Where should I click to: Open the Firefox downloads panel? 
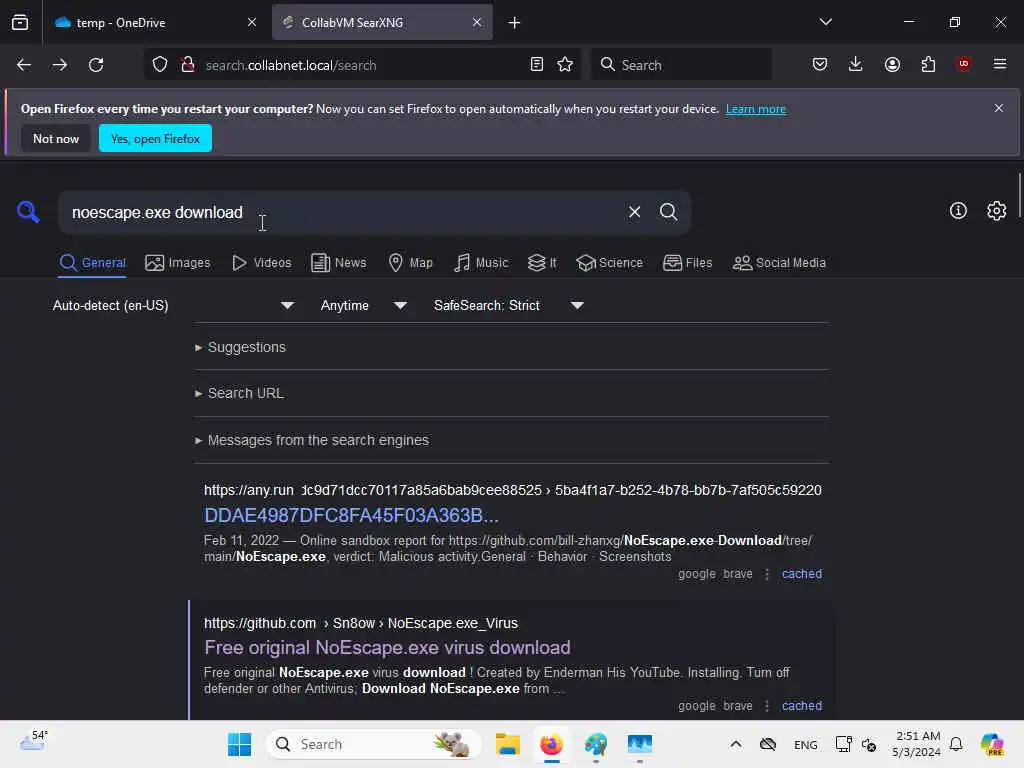(x=856, y=65)
